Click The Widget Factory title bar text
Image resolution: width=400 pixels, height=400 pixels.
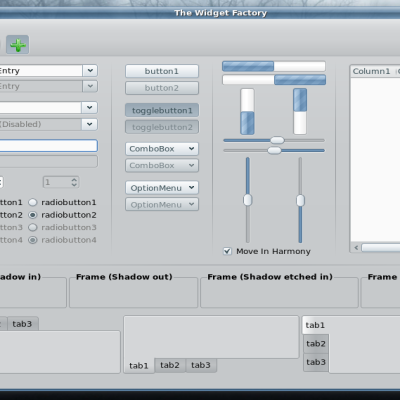pos(220,13)
